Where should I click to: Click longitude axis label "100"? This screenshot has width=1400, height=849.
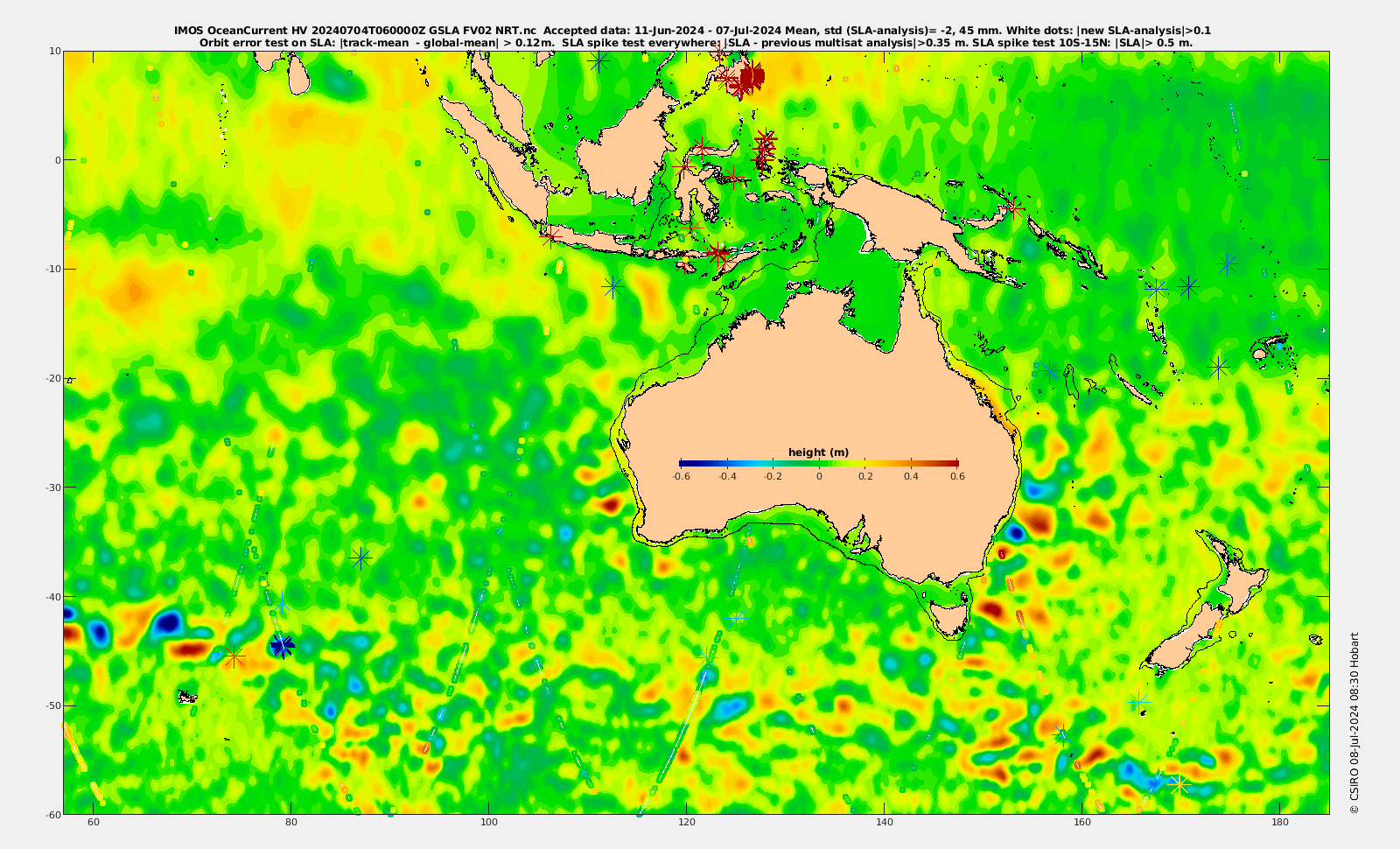[489, 823]
